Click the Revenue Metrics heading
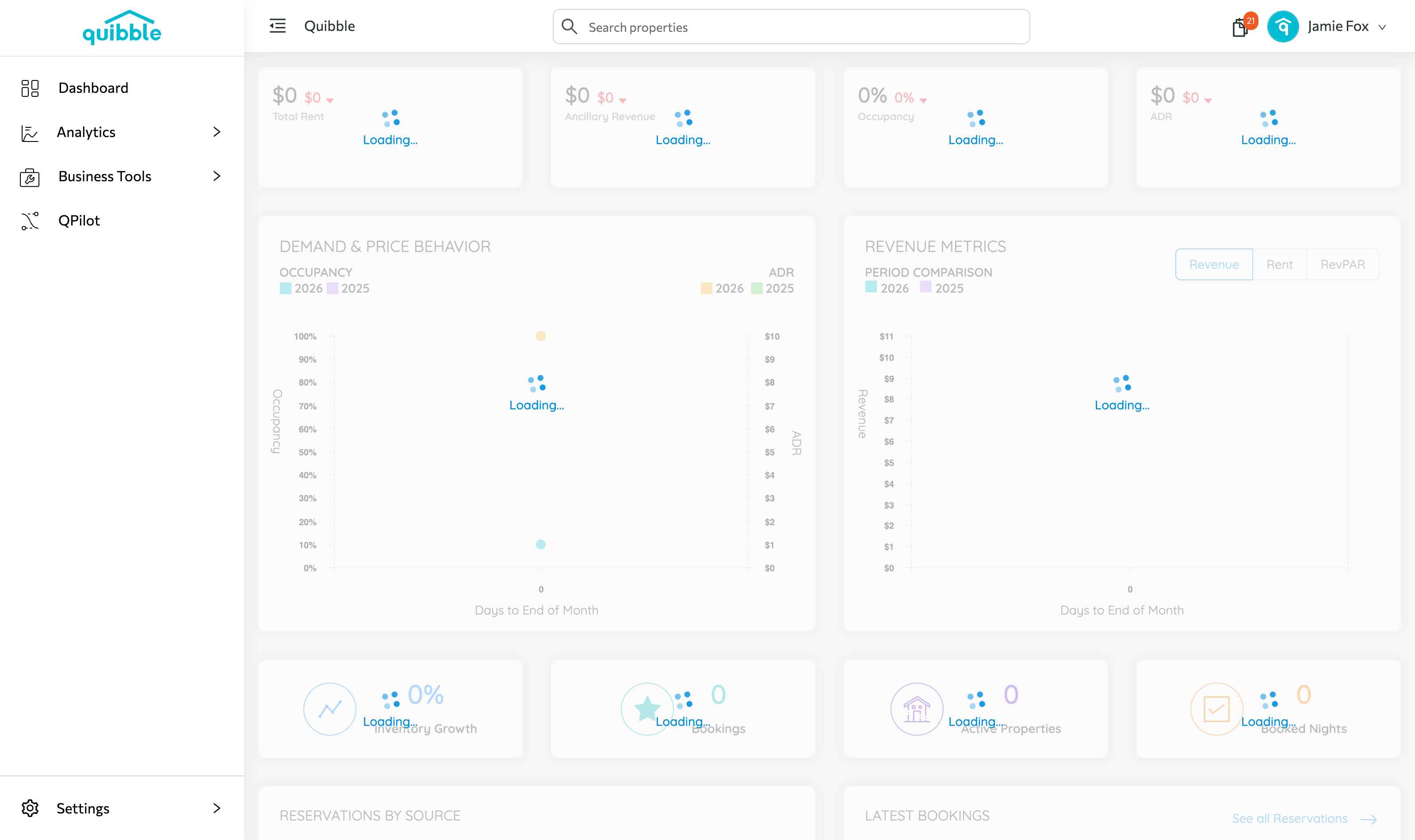1415x840 pixels. [x=935, y=246]
